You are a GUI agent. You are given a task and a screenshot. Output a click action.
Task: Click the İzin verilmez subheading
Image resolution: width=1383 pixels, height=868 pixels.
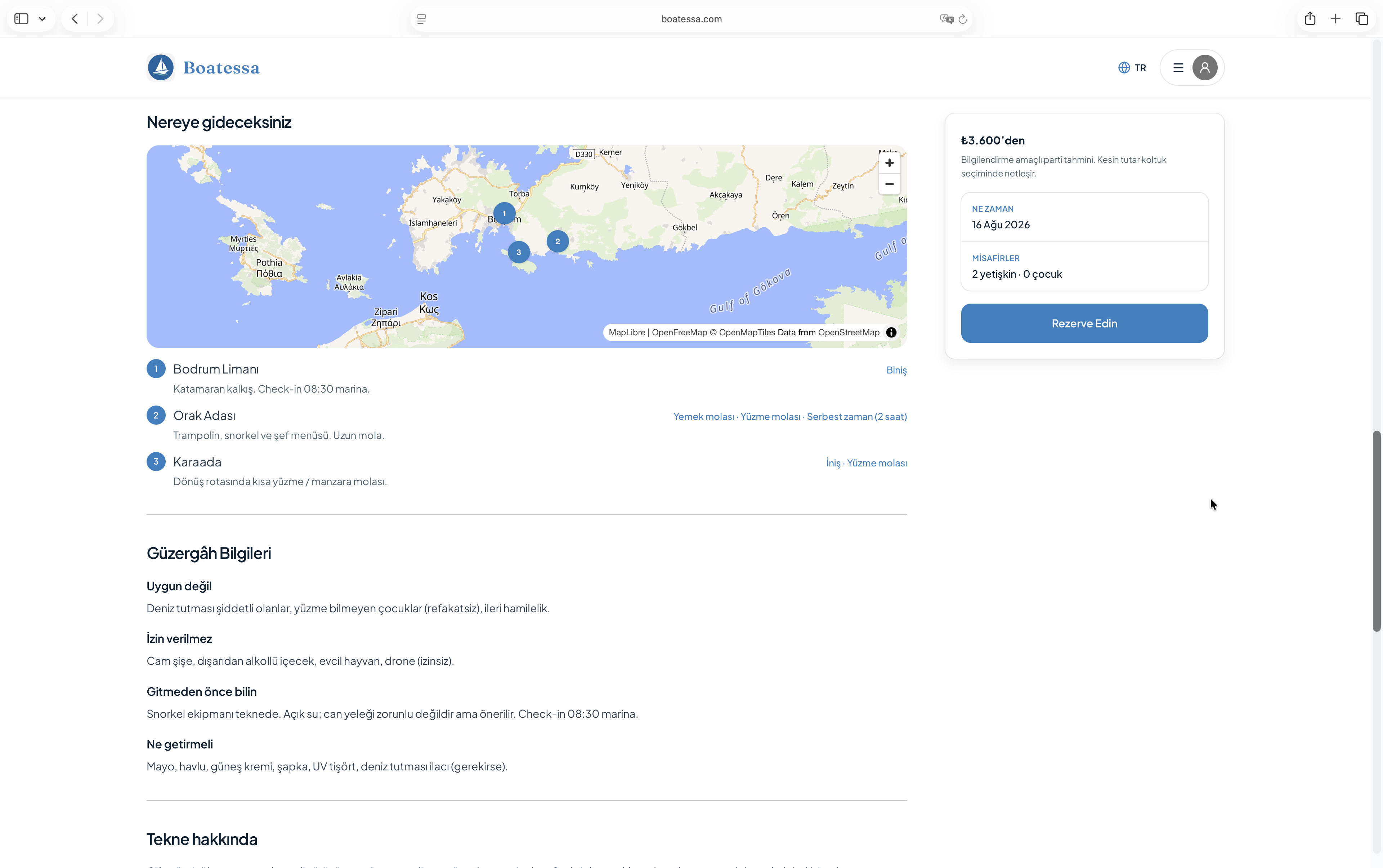click(x=179, y=639)
